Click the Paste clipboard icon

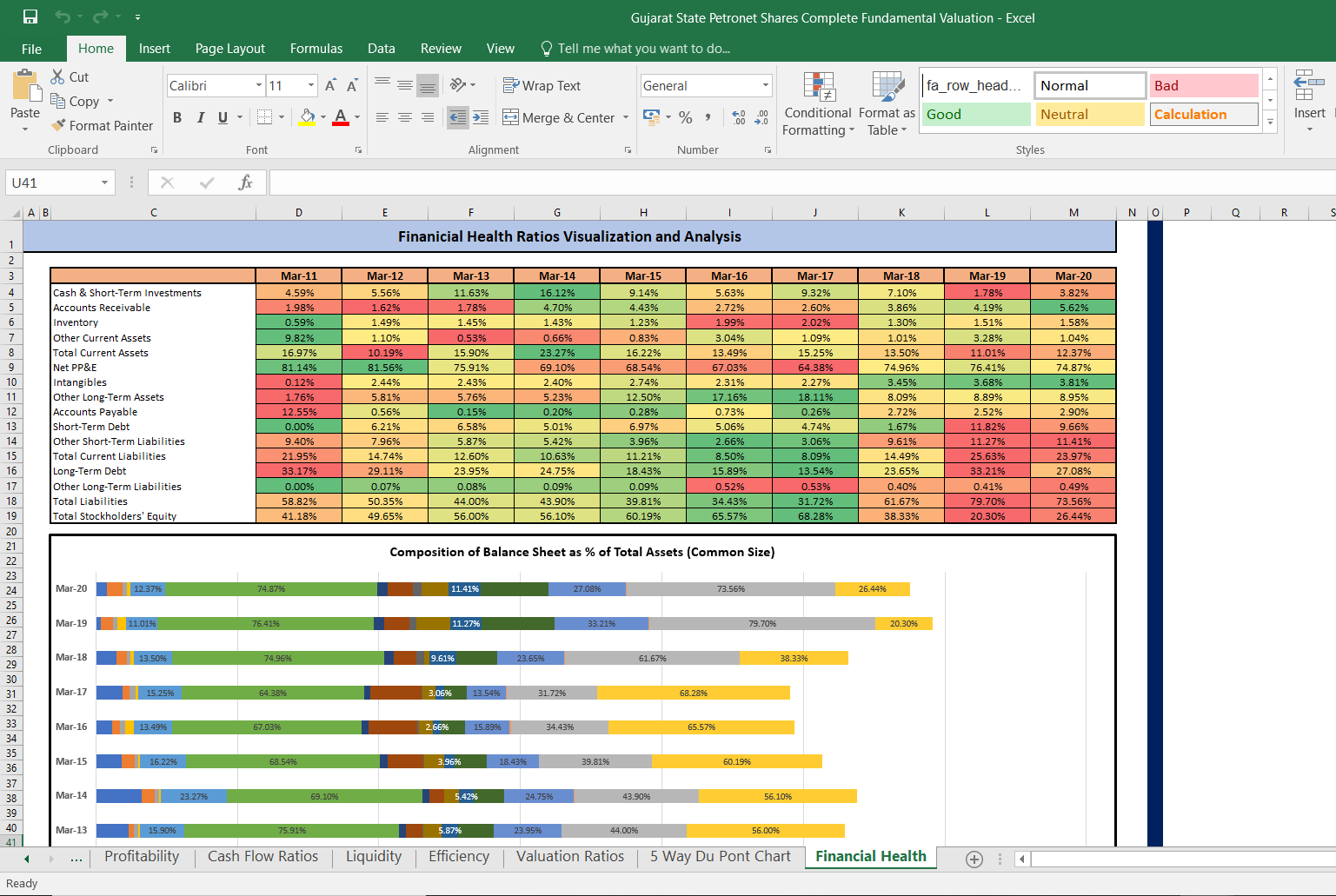(x=25, y=87)
